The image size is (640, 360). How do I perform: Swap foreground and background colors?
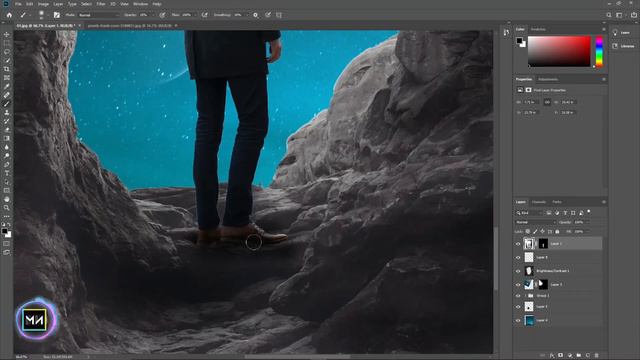[9, 225]
